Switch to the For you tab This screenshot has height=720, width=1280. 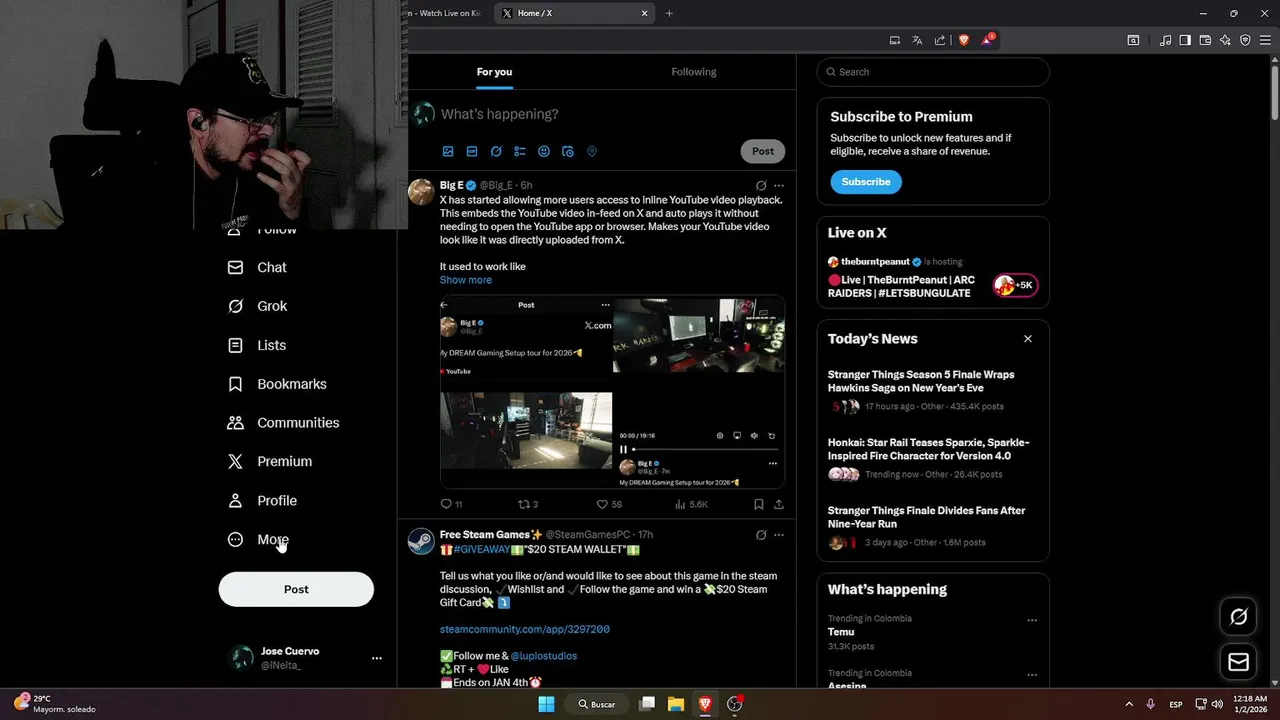tap(494, 72)
